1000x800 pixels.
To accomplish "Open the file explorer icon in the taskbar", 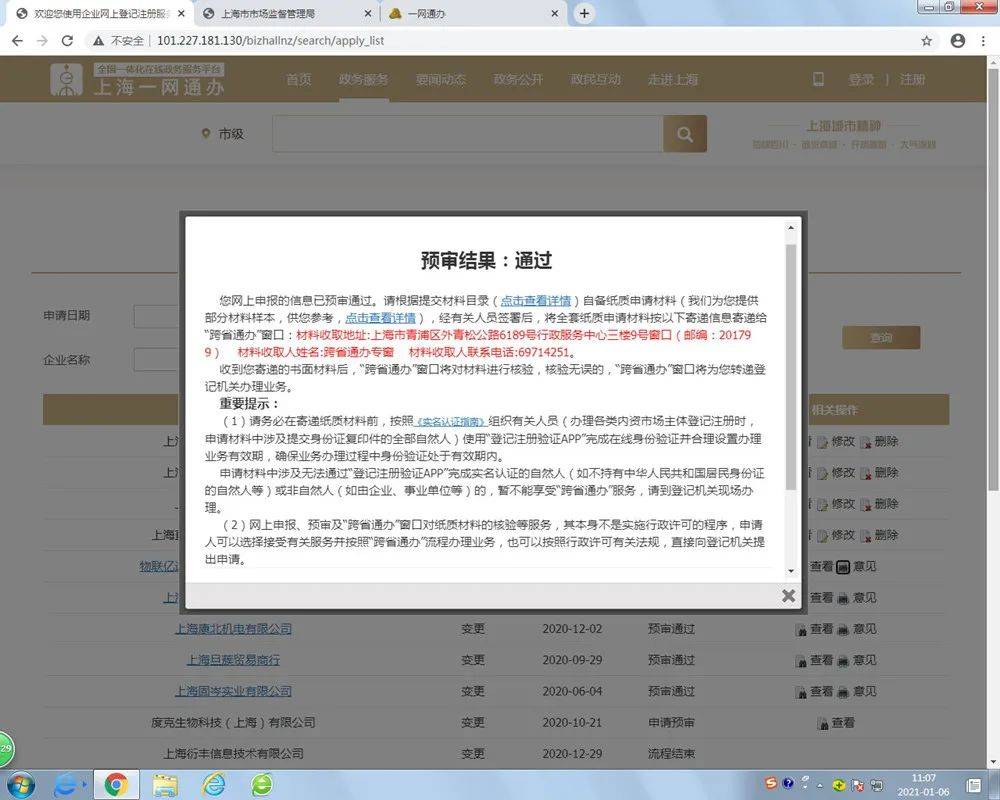I will (165, 783).
